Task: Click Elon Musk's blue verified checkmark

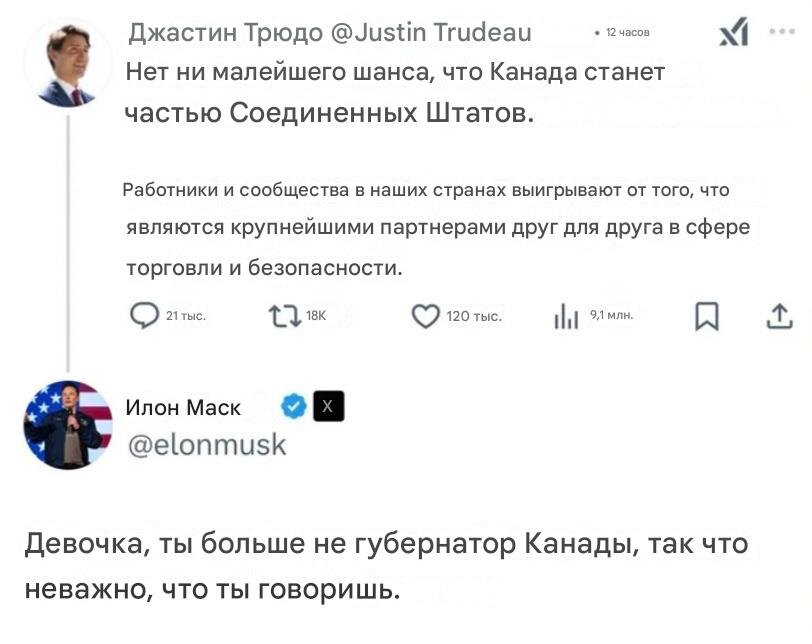Action: pos(293,407)
